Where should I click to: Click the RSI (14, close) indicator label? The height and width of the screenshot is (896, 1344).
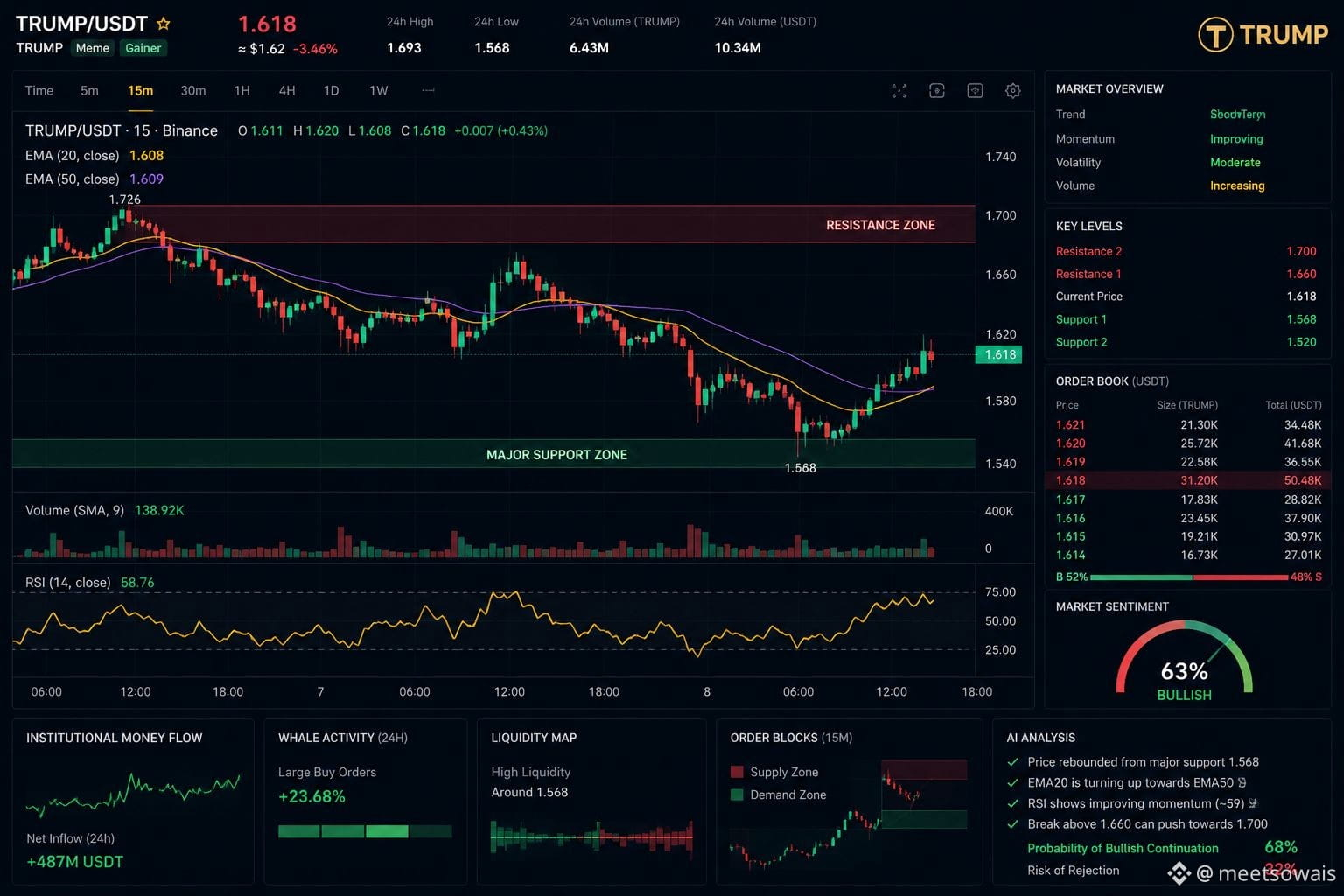[x=68, y=582]
